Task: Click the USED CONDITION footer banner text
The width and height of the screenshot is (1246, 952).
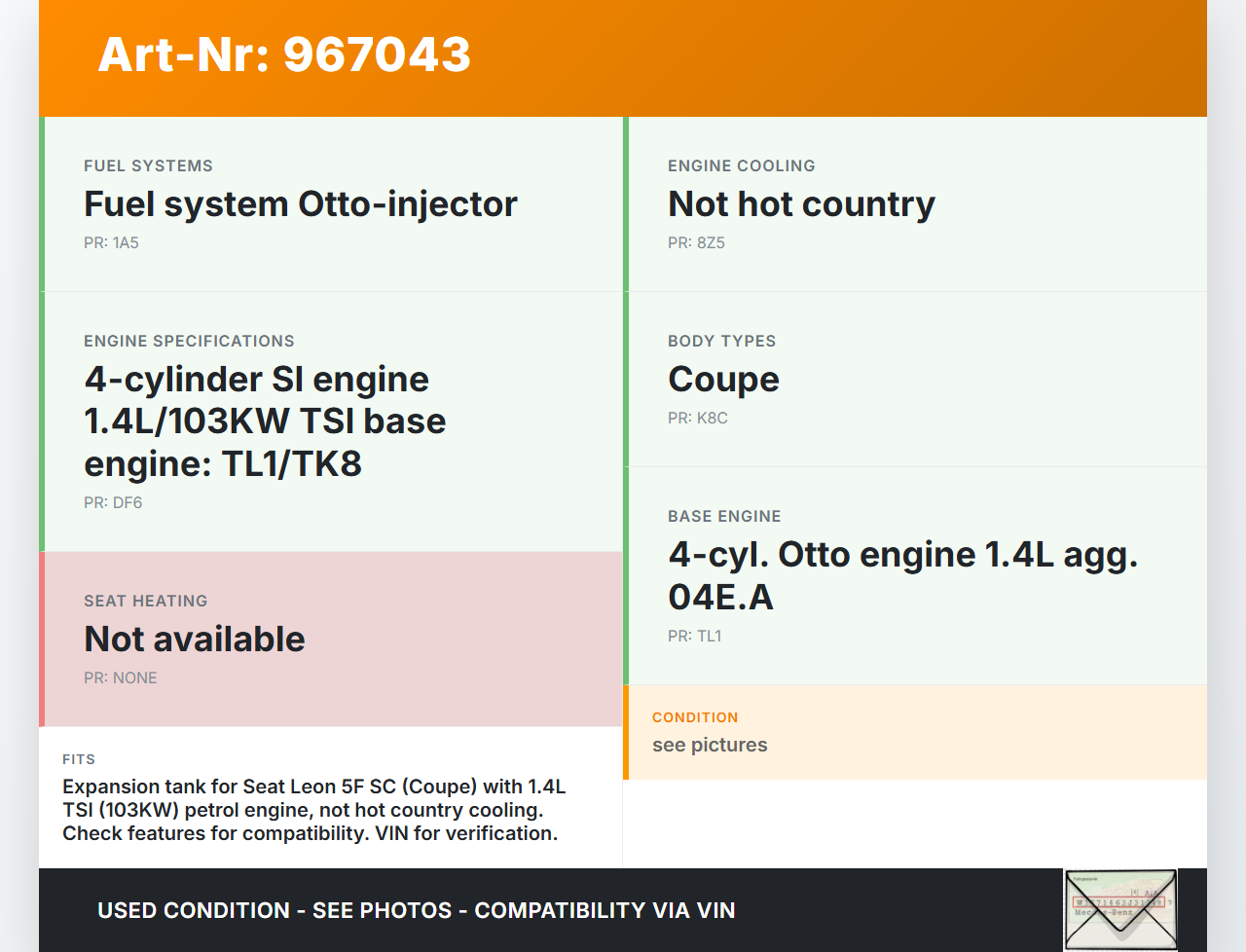Action: (416, 911)
